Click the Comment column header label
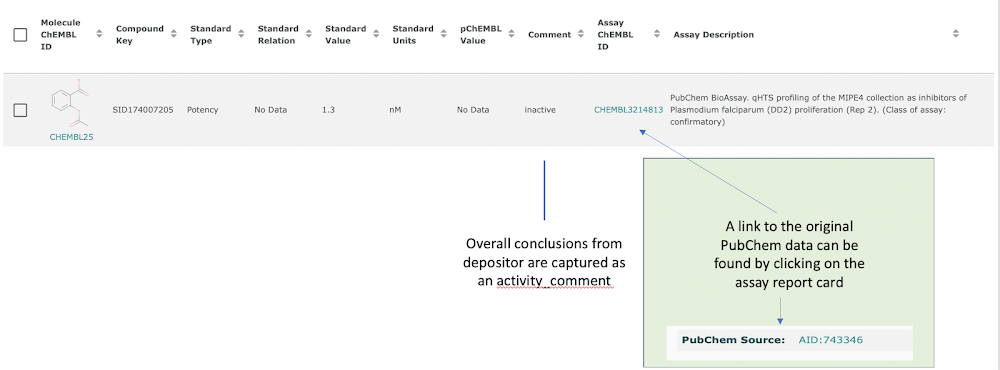1000x370 pixels. coord(549,34)
